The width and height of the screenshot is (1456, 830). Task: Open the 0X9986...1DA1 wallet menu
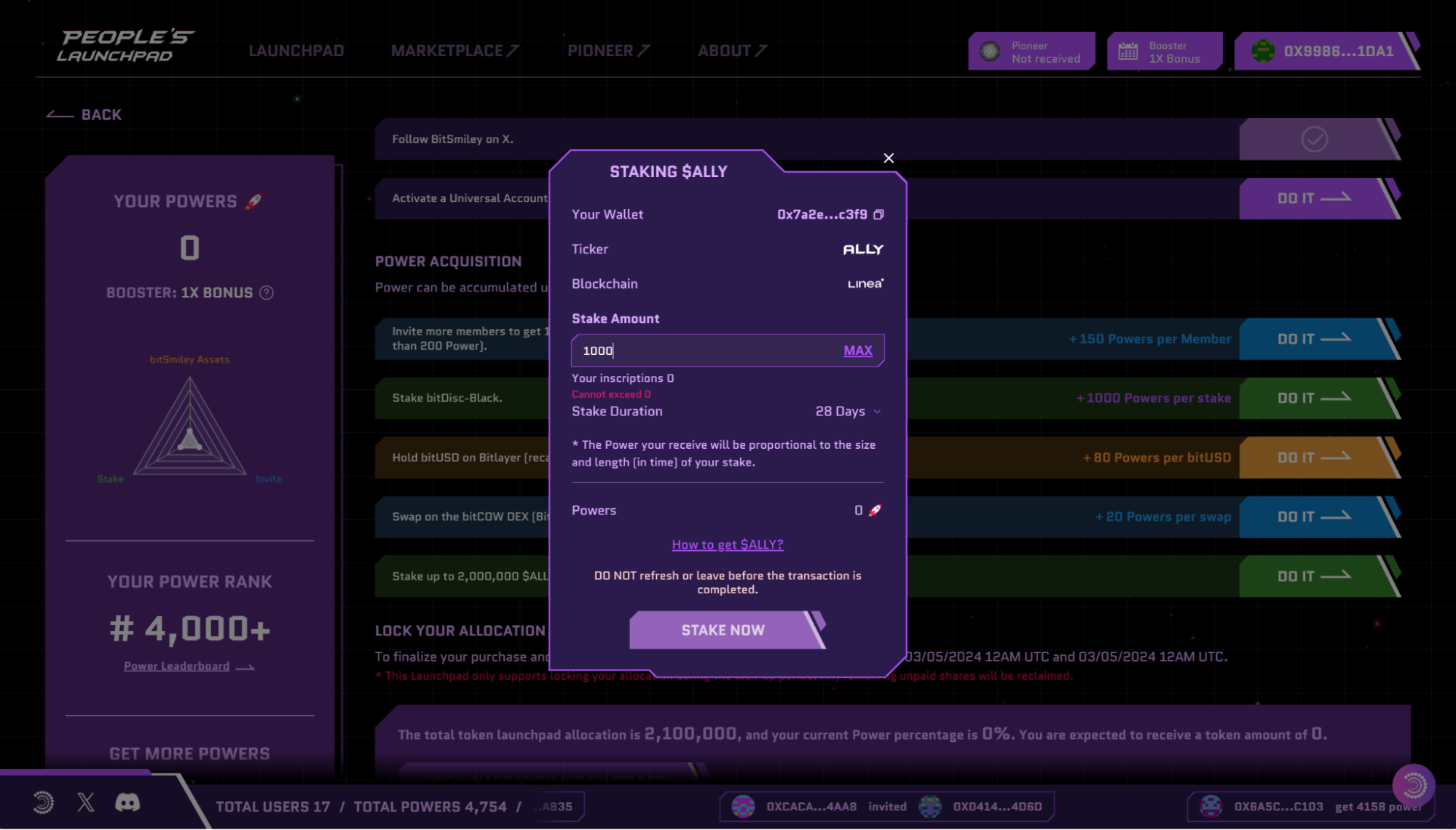[1337, 51]
